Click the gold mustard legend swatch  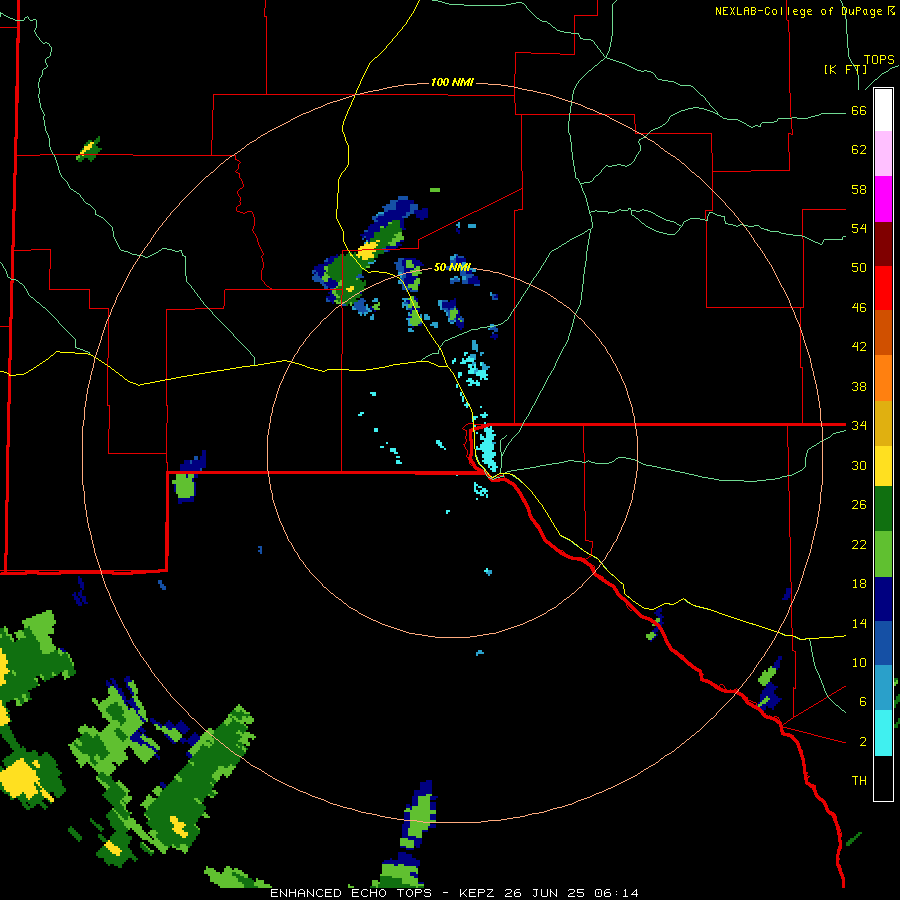883,423
